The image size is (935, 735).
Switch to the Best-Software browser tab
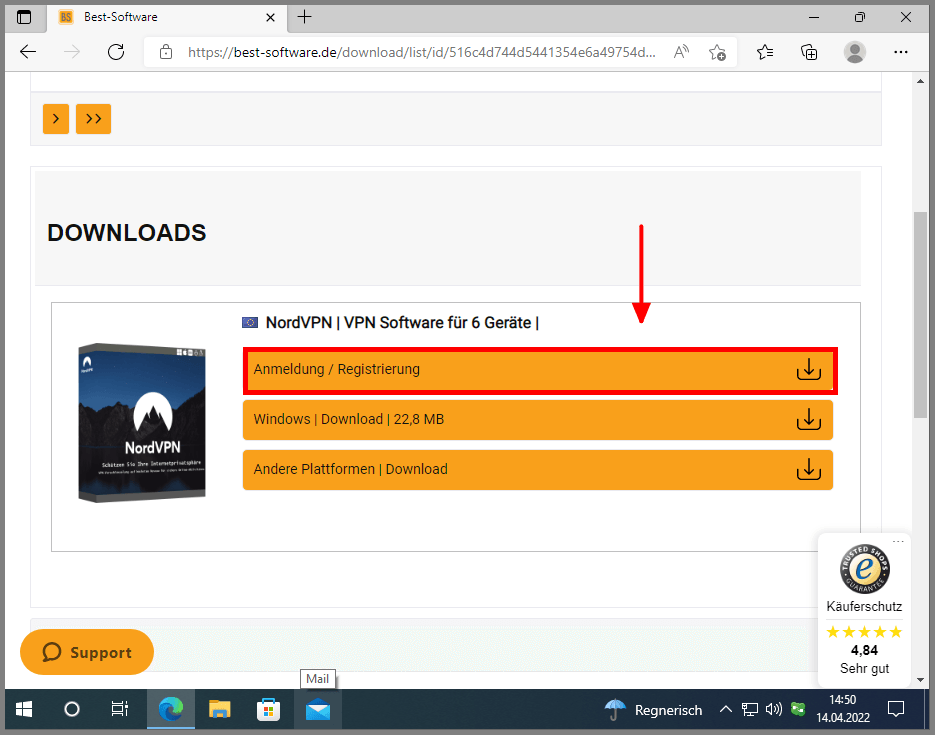[150, 17]
